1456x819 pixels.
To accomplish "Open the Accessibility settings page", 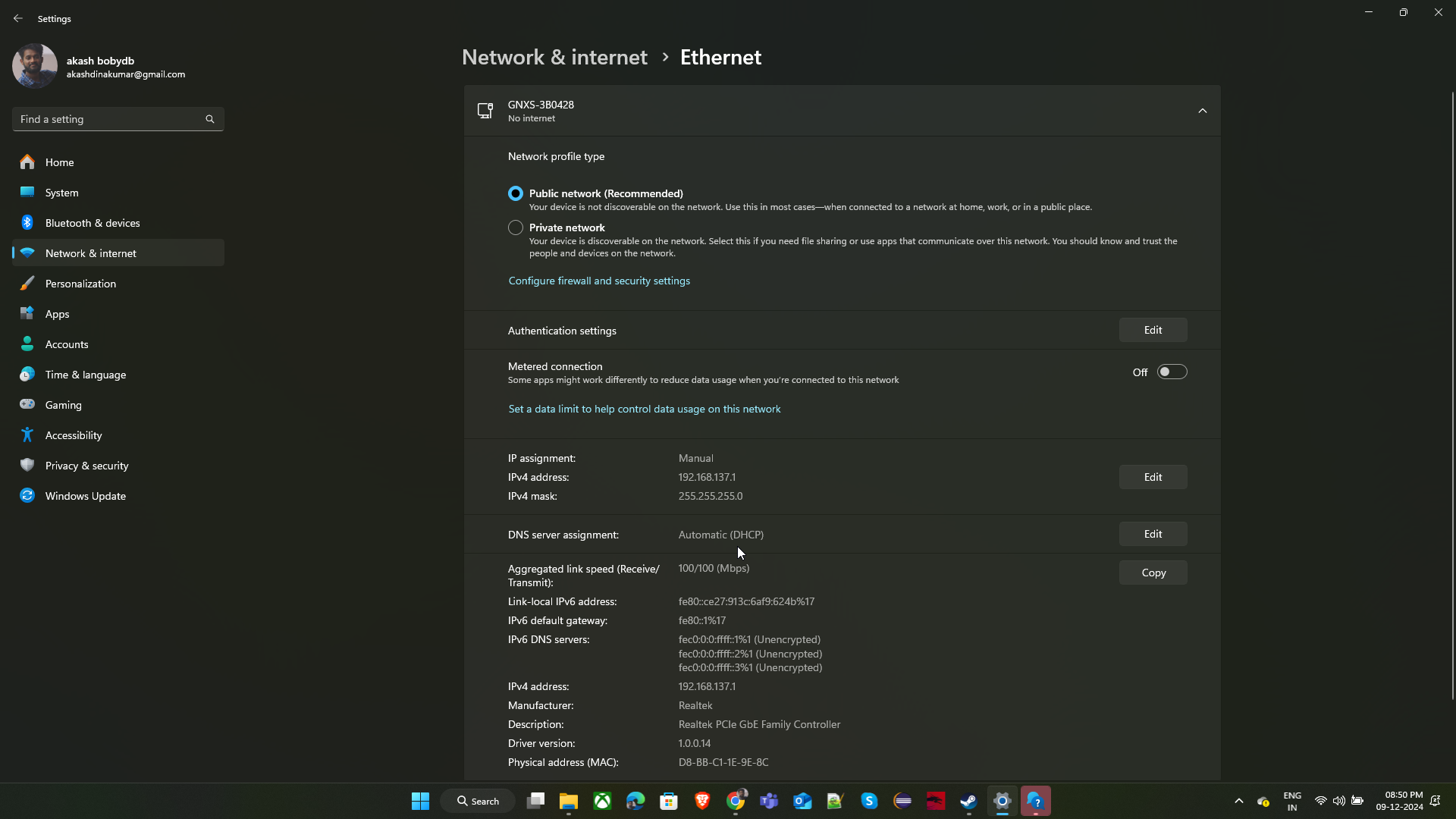I will tap(74, 435).
